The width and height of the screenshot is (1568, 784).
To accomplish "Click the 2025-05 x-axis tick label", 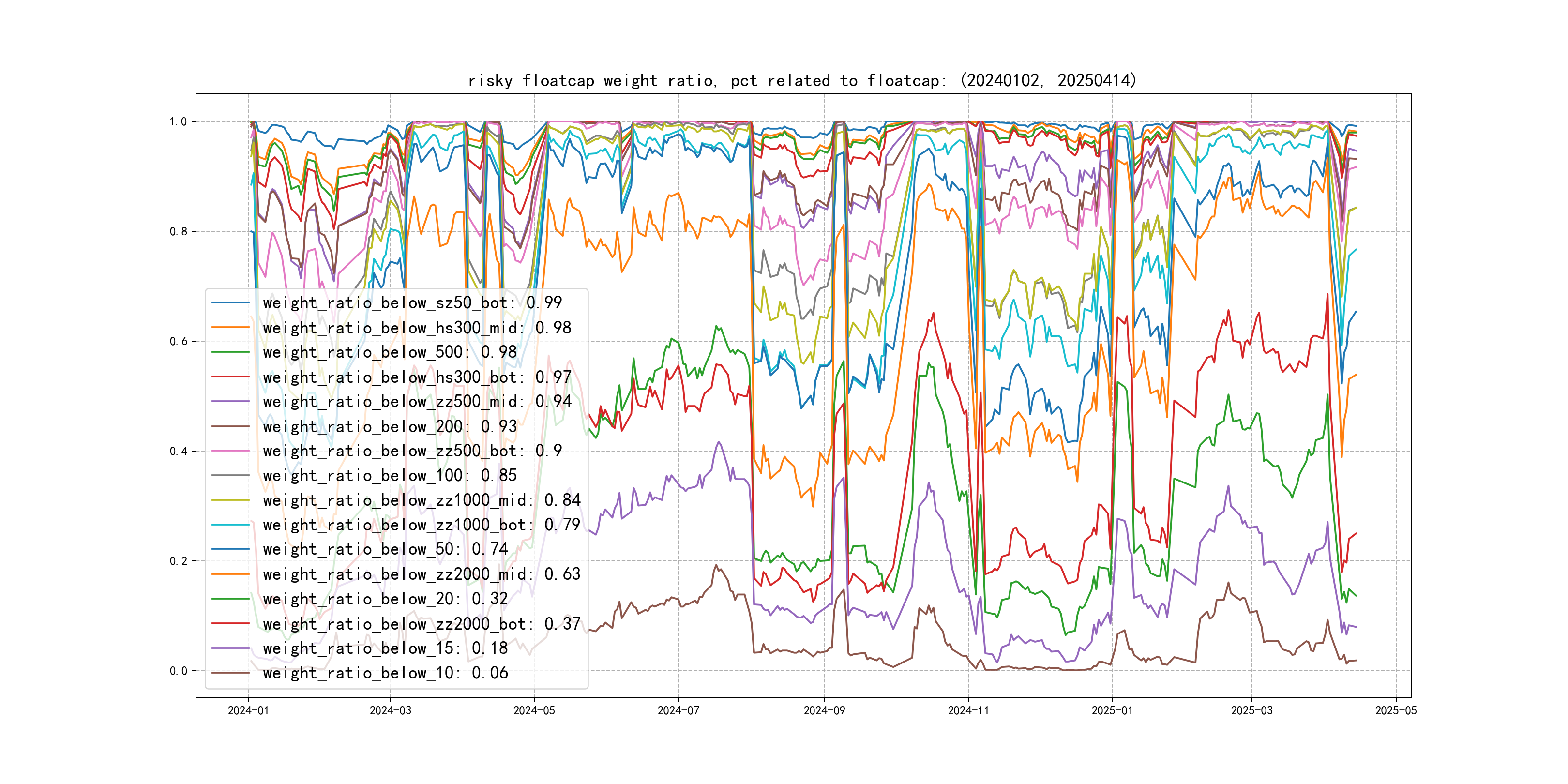I will coord(1396,710).
